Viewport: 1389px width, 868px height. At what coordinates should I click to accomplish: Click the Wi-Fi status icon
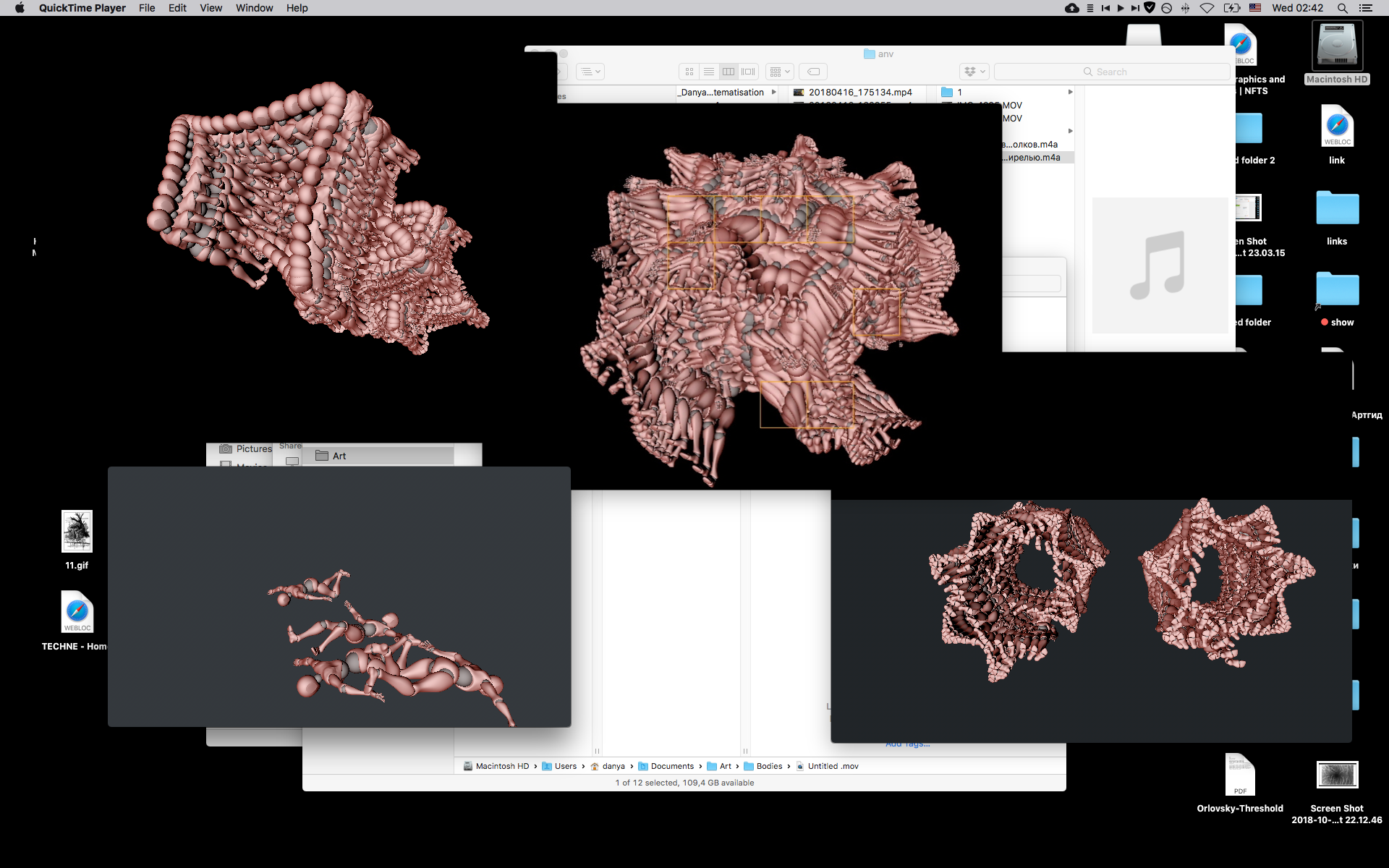[1207, 8]
